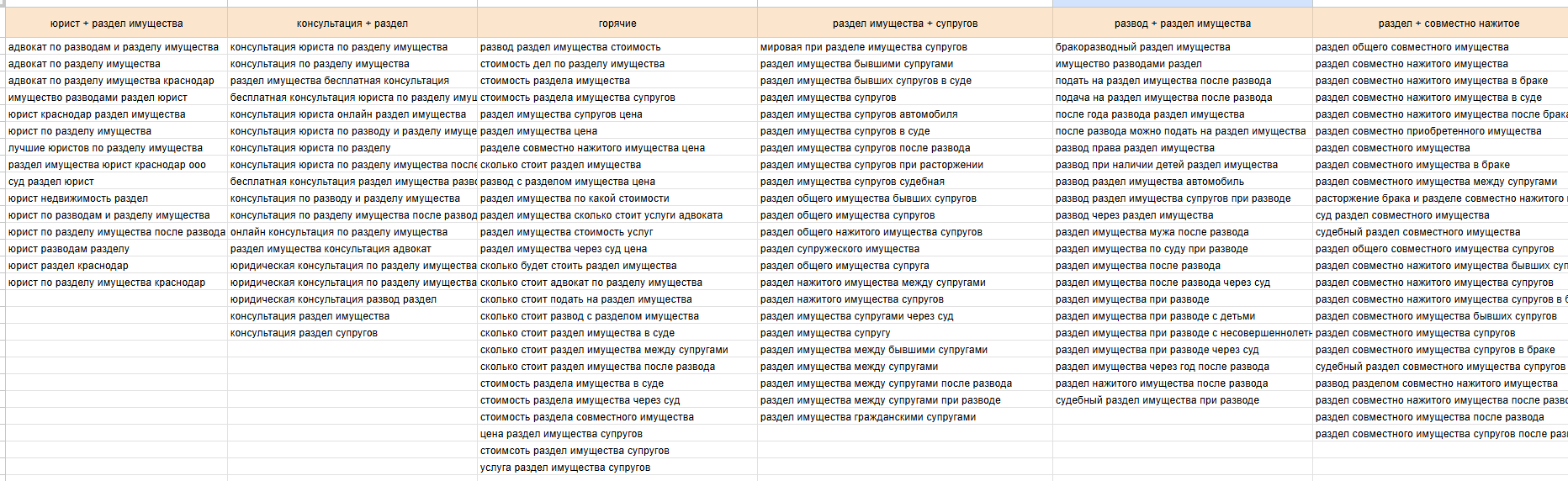Click cell "раздел имущества при разводе с детьми"
Image resolution: width=1568 pixels, height=481 pixels.
[x=1183, y=316]
